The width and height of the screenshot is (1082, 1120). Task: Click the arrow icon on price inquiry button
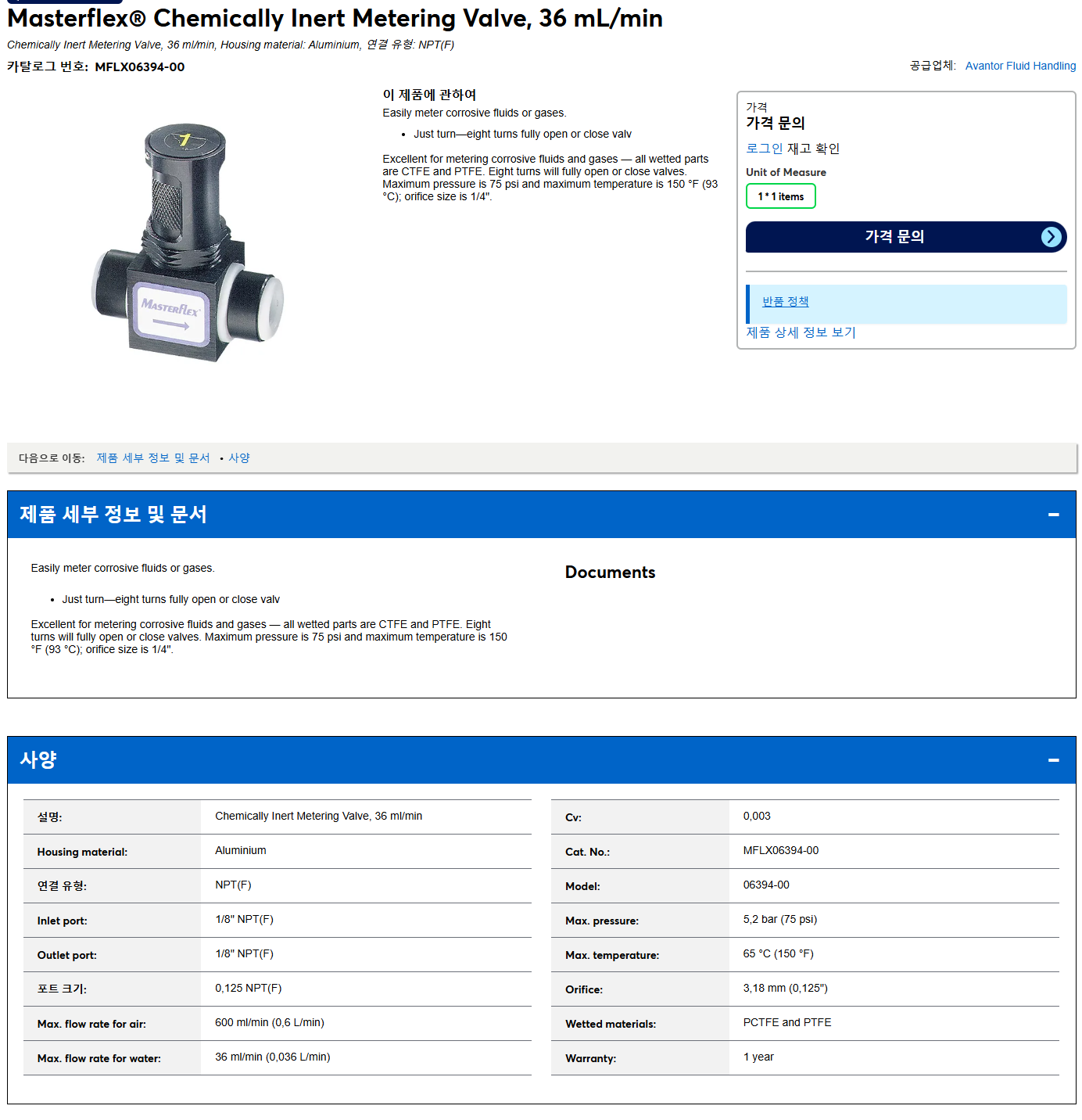point(1052,237)
